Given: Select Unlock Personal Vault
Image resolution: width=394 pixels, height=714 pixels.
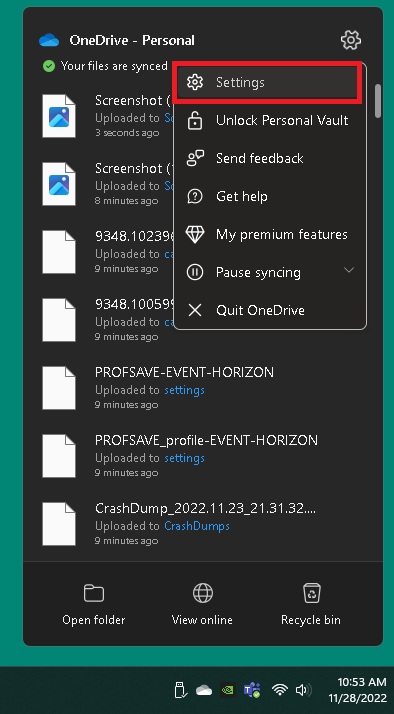Looking at the screenshot, I should tap(271, 121).
